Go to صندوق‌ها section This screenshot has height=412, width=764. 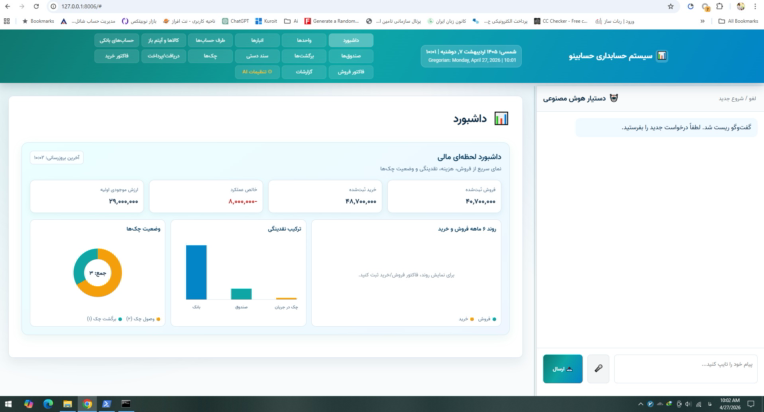351,56
